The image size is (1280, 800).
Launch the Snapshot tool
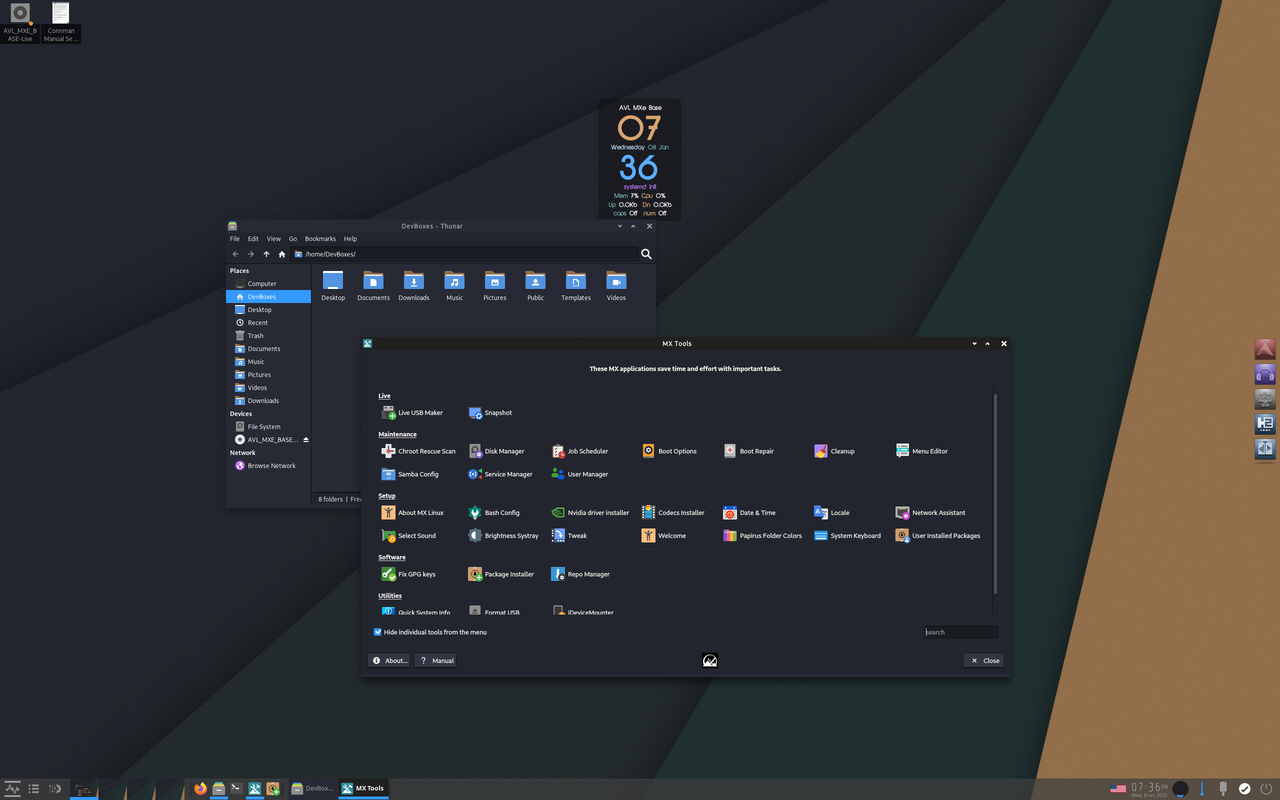tap(490, 413)
